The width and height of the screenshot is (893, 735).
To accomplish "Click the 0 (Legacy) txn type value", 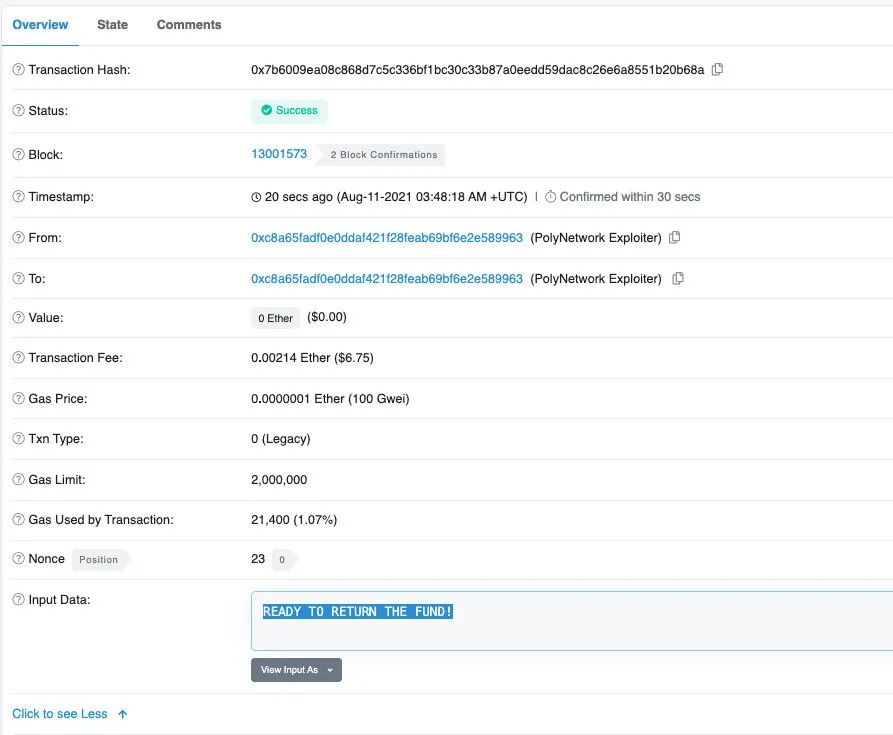I will [281, 438].
